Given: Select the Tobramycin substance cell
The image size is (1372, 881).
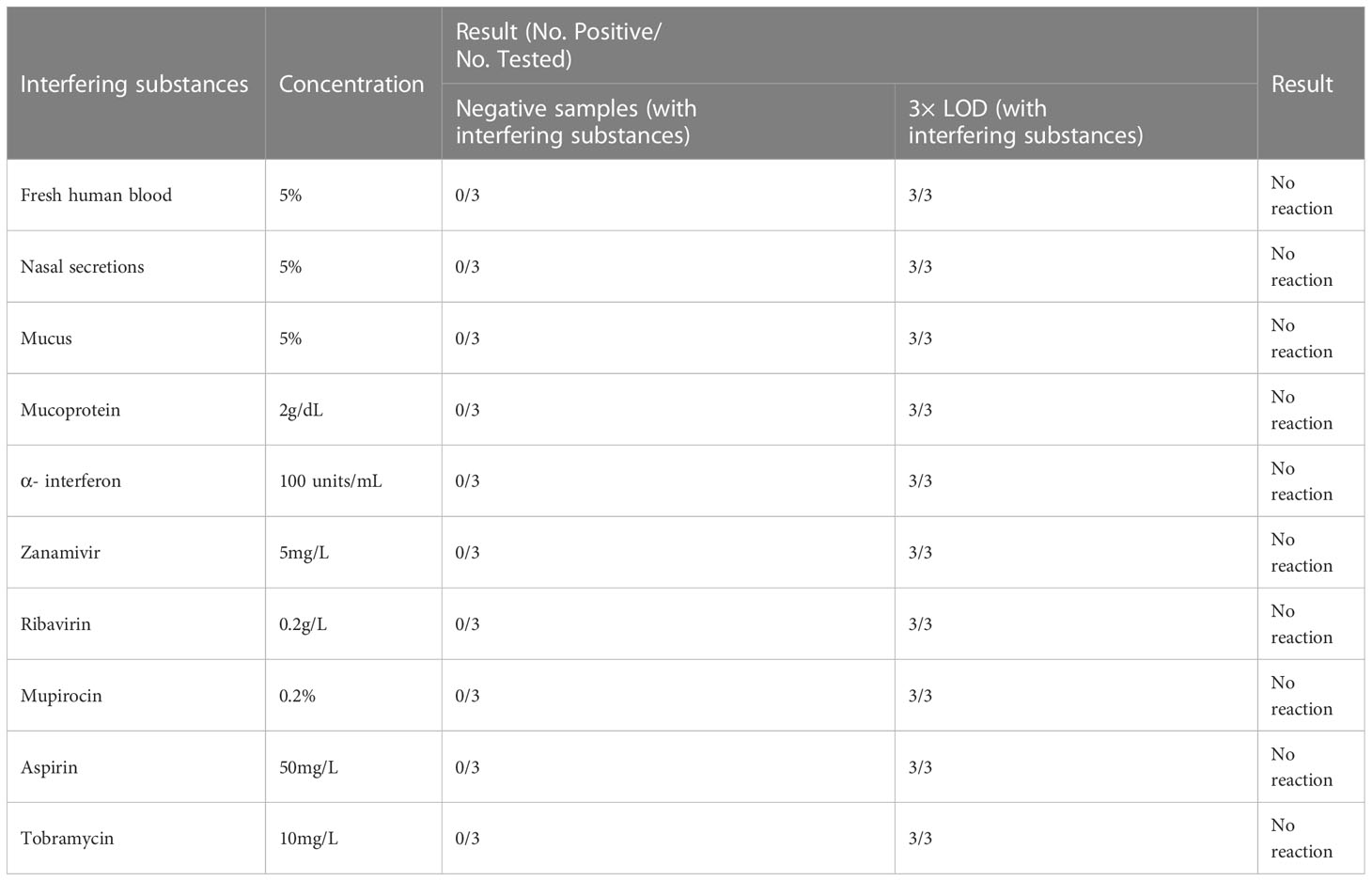Looking at the screenshot, I should [135, 839].
